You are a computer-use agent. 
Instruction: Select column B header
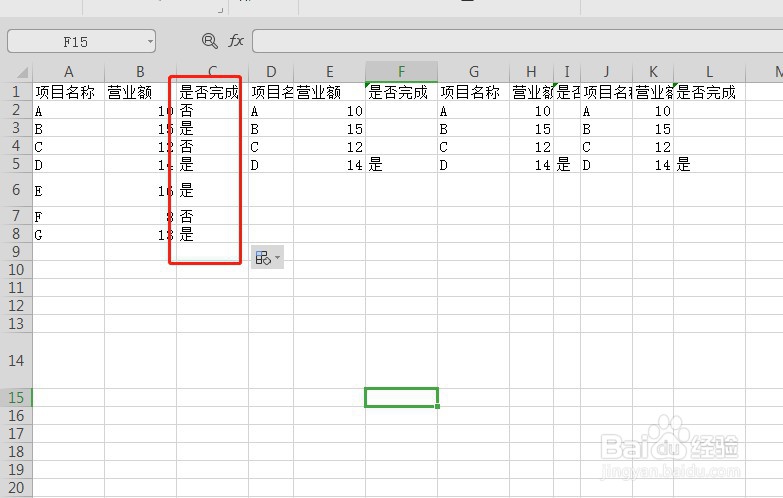click(x=140, y=72)
